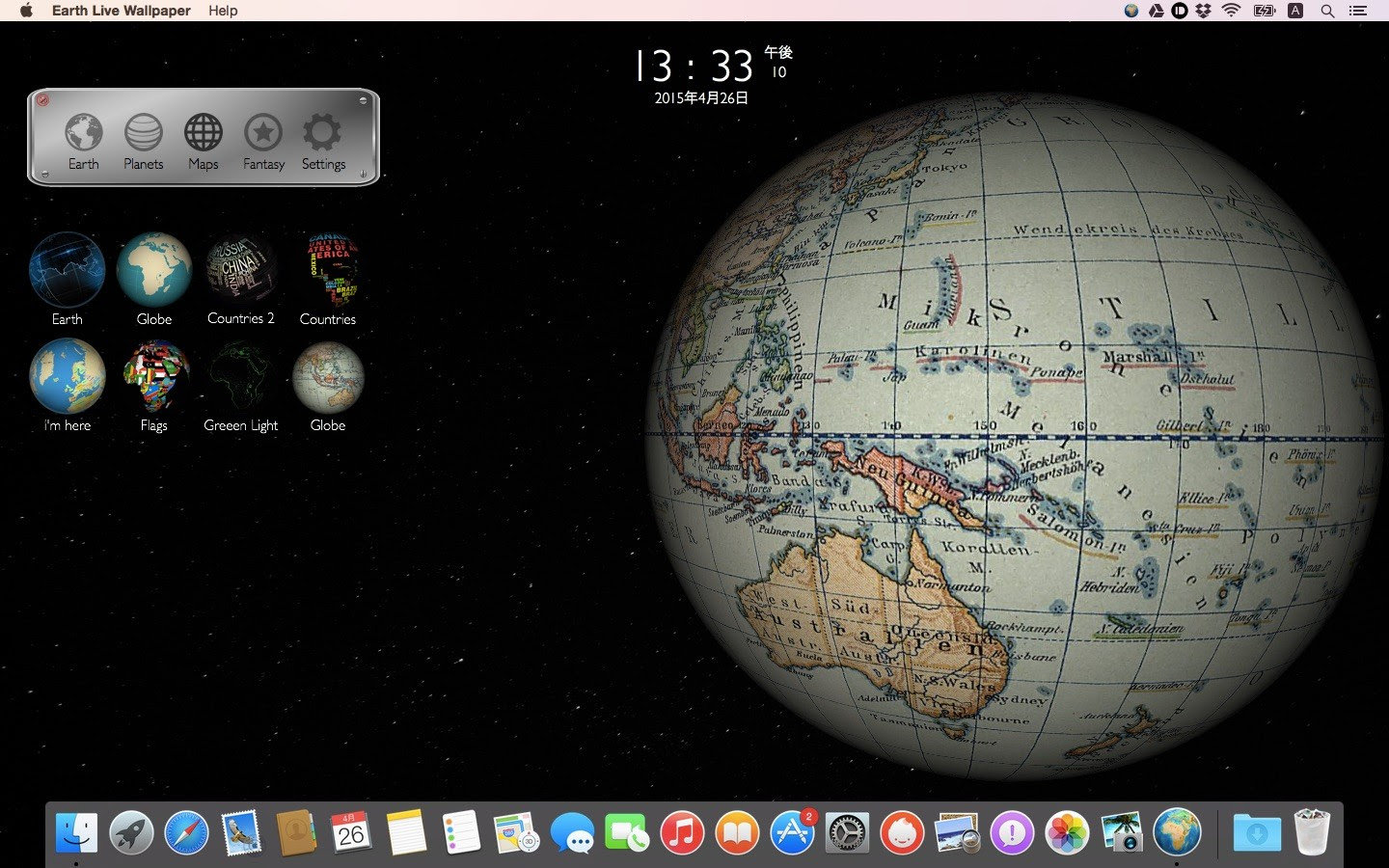The height and width of the screenshot is (868, 1389).
Task: Open Spotlight search in the menu bar
Action: [1327, 11]
